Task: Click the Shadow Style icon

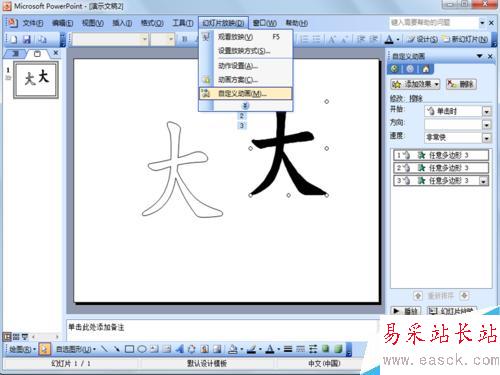Action: pos(325,349)
